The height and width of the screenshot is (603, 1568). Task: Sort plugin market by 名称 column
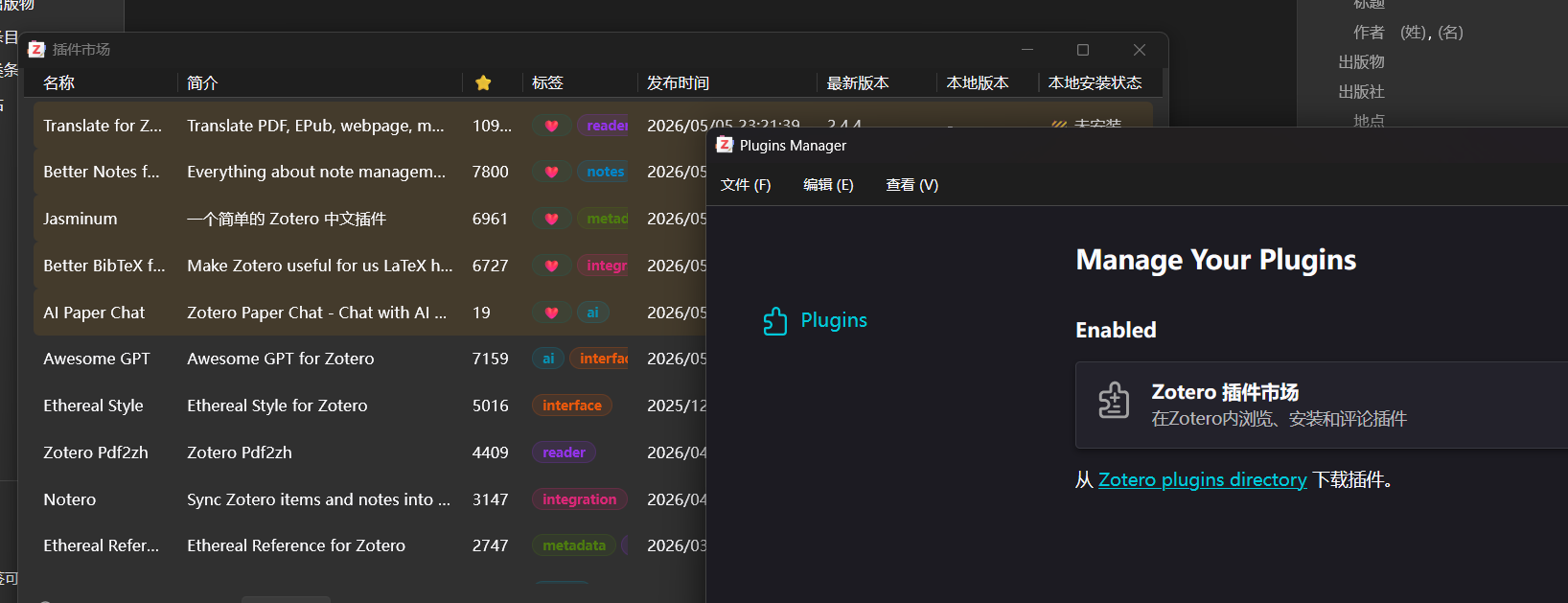coord(58,83)
